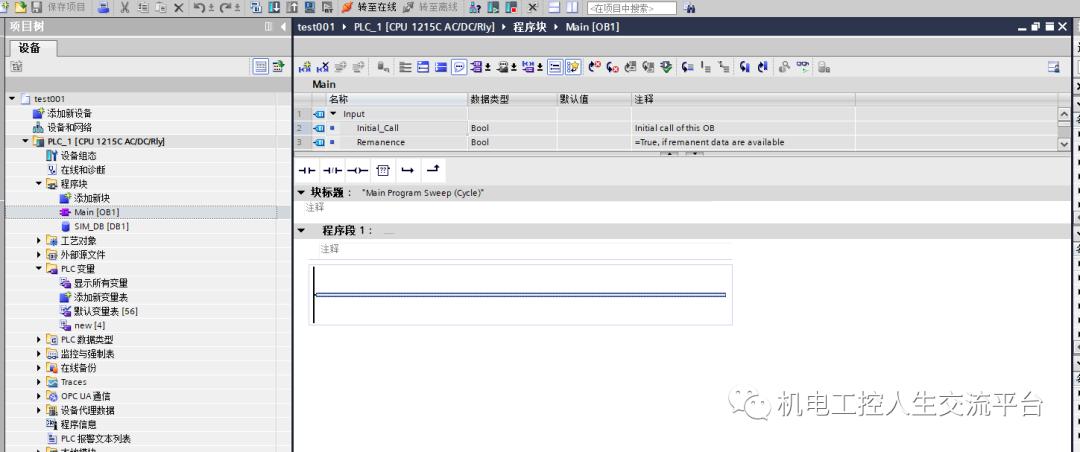Expand the 工艺对象 folder

(39, 240)
